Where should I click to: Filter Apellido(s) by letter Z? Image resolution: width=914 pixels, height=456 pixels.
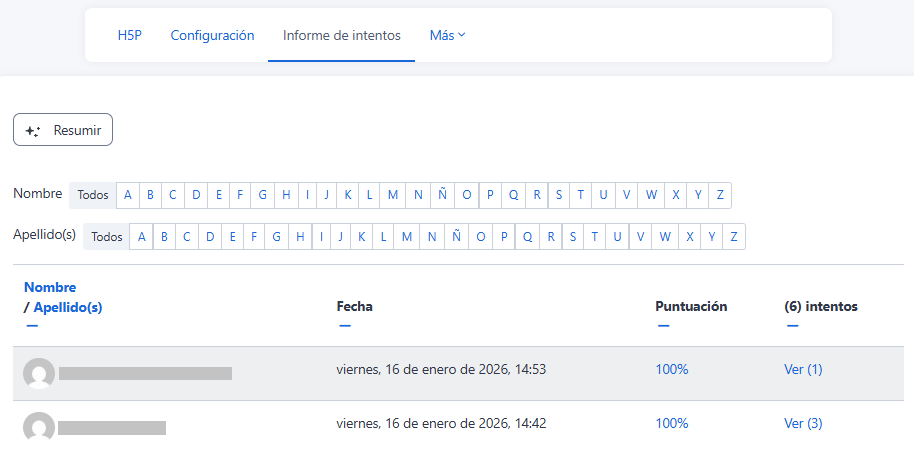pos(734,237)
